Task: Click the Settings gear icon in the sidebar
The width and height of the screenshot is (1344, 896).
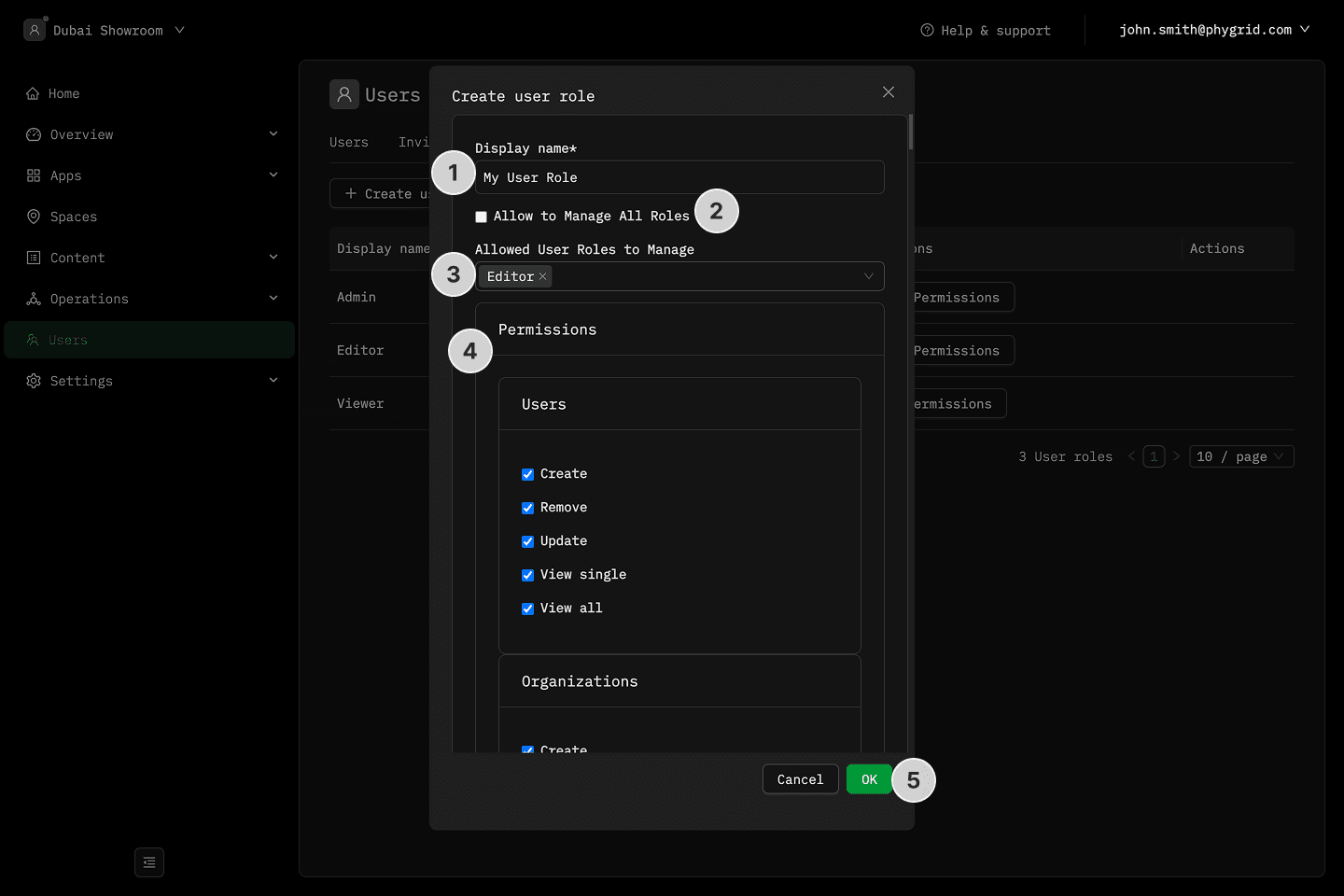Action: (x=34, y=381)
